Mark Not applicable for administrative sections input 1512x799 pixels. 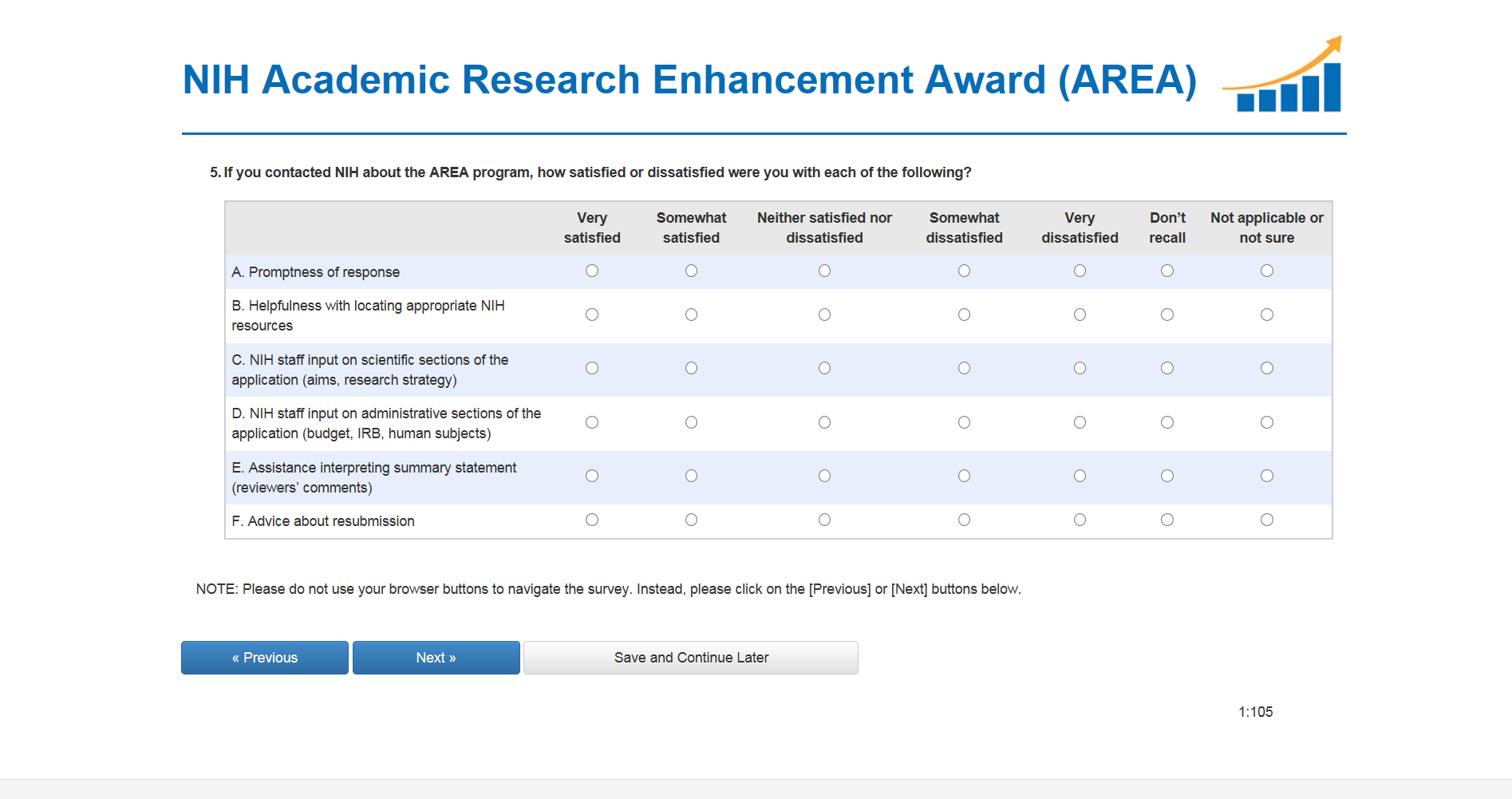(1266, 423)
